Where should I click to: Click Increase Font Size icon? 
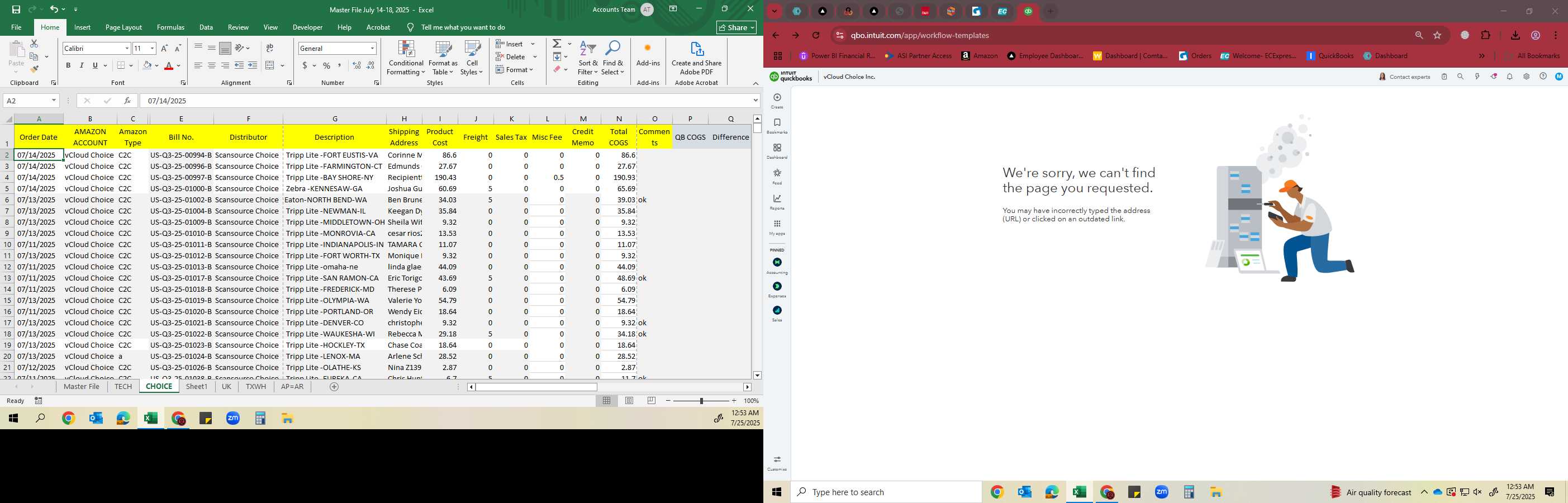[x=164, y=48]
